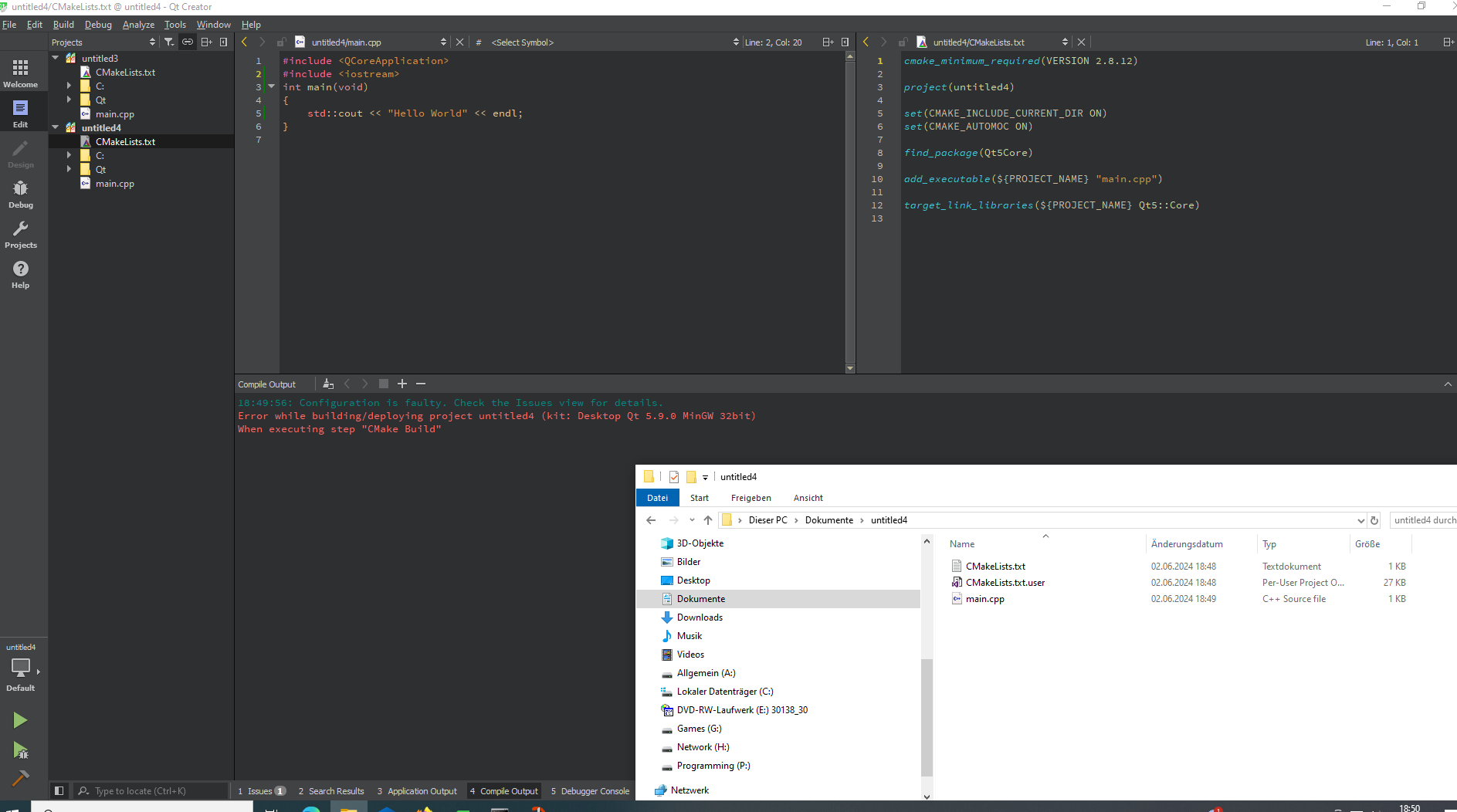Image resolution: width=1457 pixels, height=812 pixels.
Task: Refresh the Explorer folder view
Action: [1374, 520]
